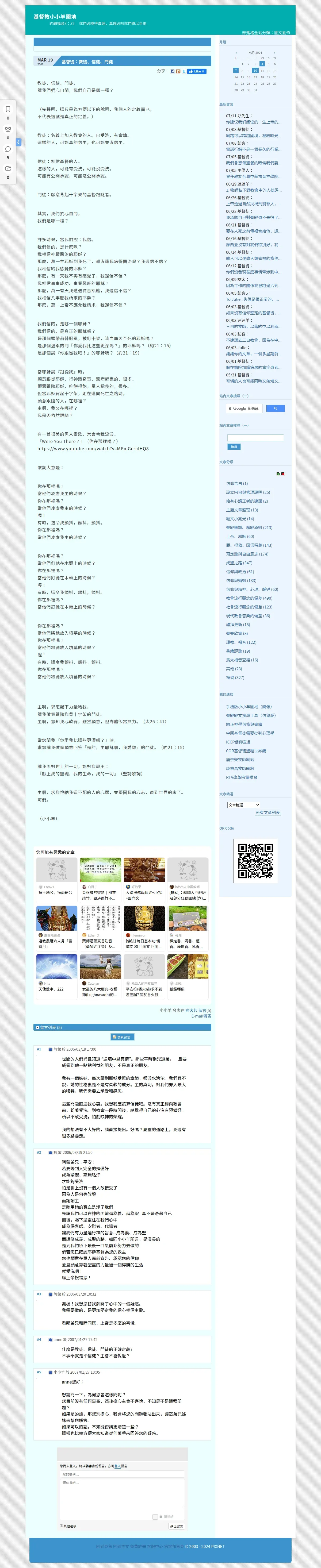Image resolution: width=321 pixels, height=1568 pixels.
Task: Click article title 基督徒：教徒、信徒、門徒
Action: pos(87,61)
